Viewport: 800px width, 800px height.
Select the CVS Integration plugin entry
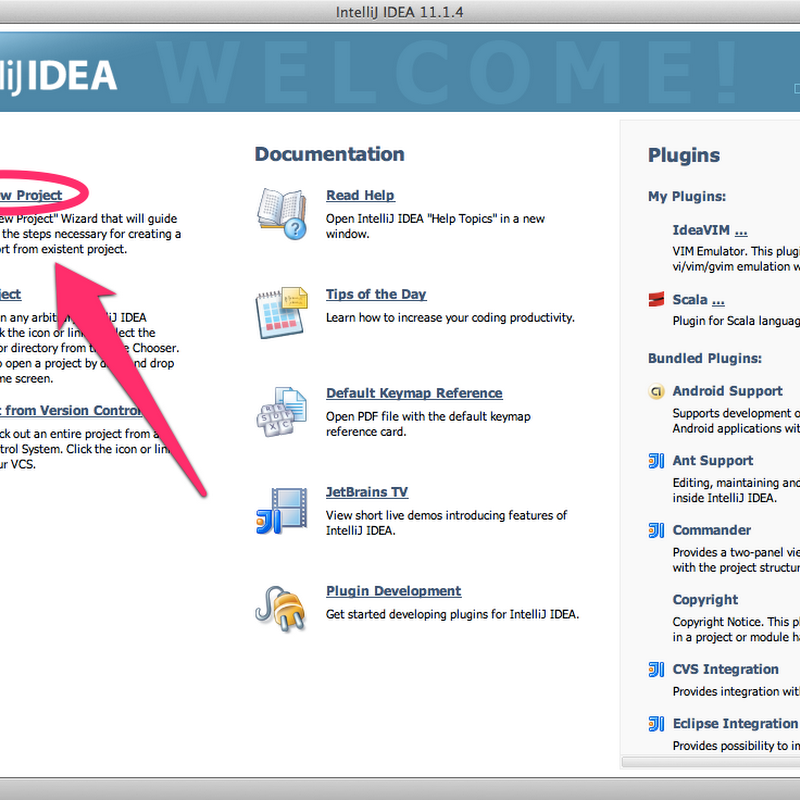click(x=726, y=669)
